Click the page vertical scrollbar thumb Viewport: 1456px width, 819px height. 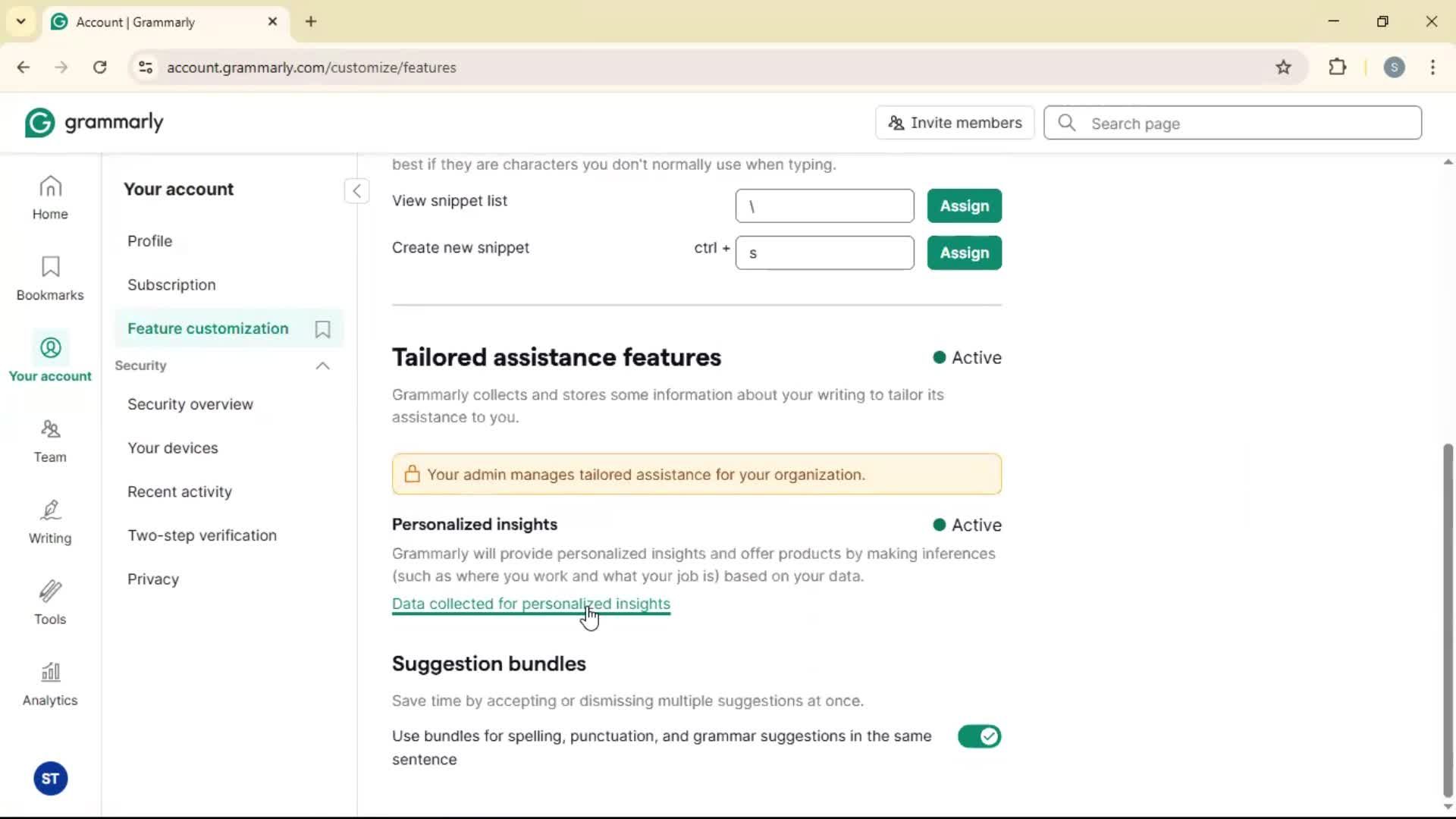click(1448, 622)
